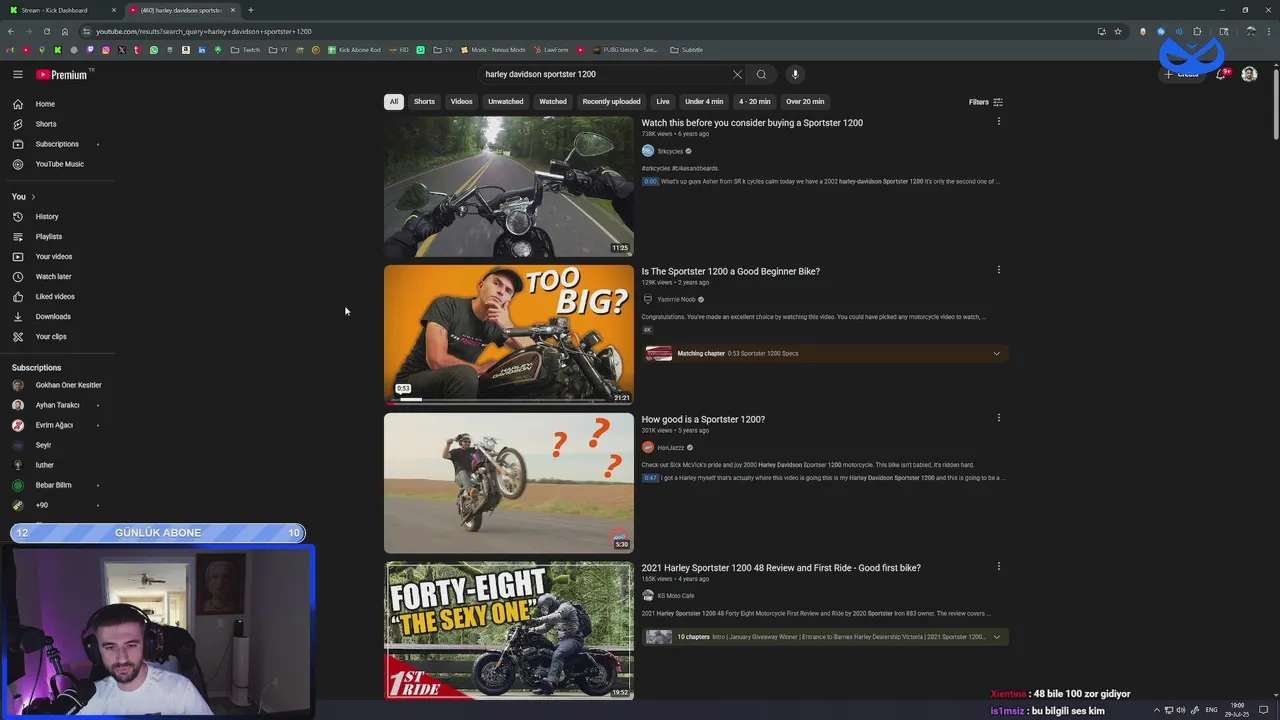
Task: Open the browser extensions puzzle icon
Action: 1197,31
